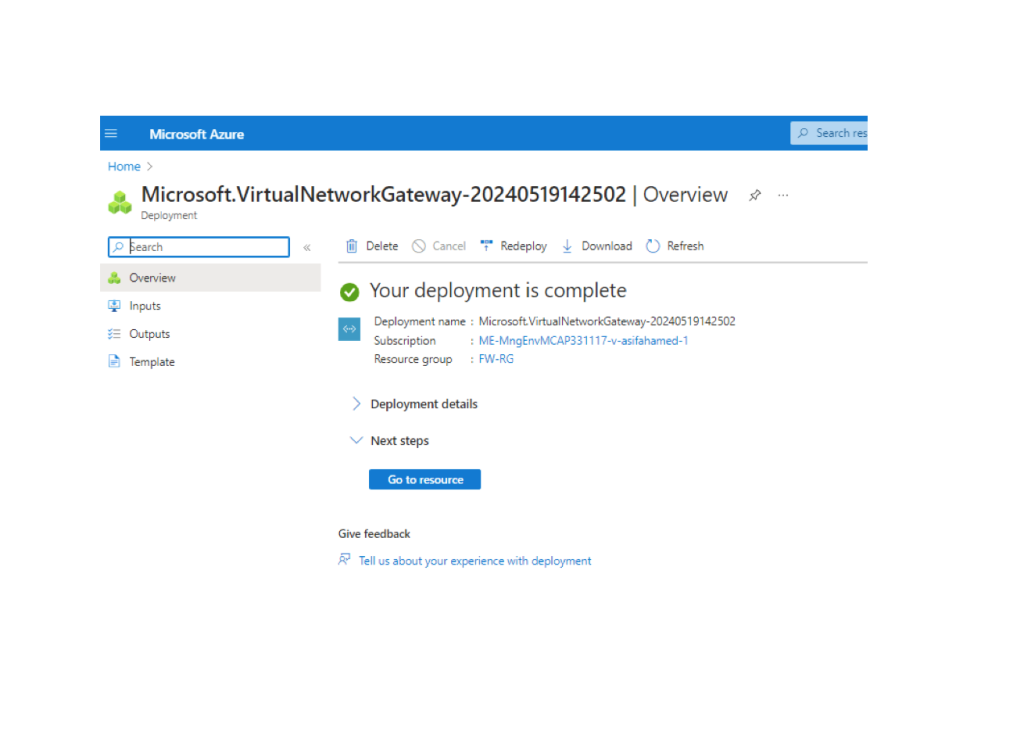Click the feedback person icon
Image resolution: width=1024 pixels, height=746 pixels.
click(345, 560)
